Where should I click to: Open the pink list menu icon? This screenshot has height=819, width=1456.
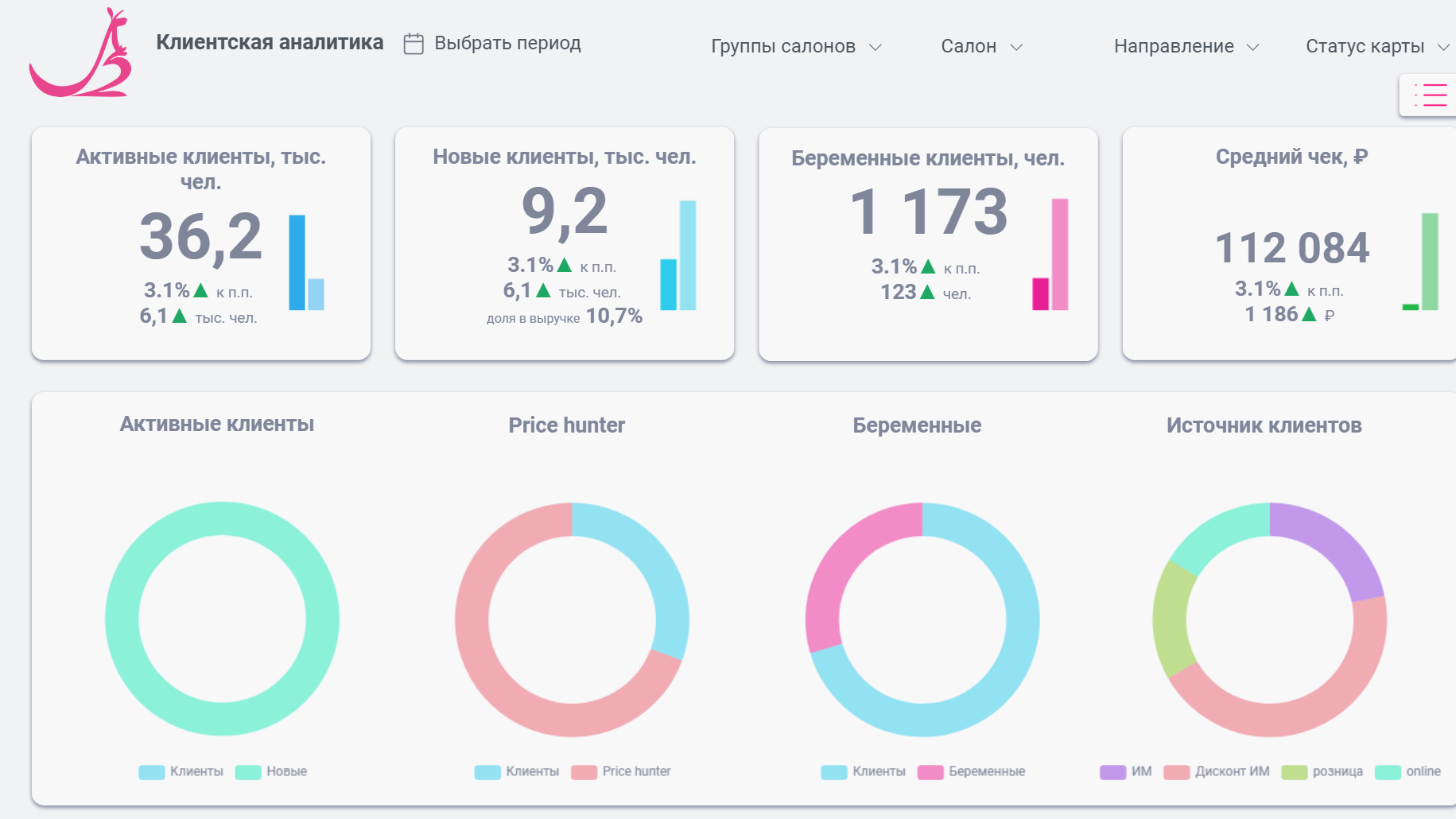1431,95
